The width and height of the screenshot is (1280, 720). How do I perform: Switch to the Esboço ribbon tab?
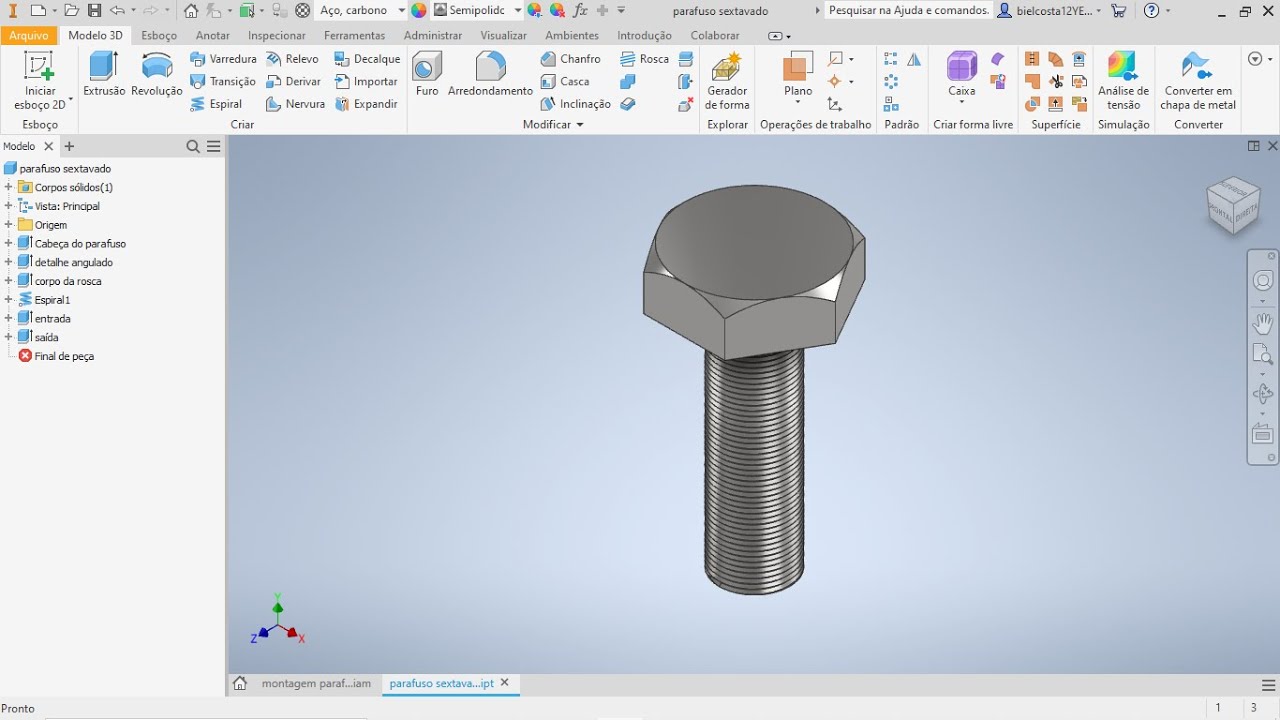tap(159, 35)
